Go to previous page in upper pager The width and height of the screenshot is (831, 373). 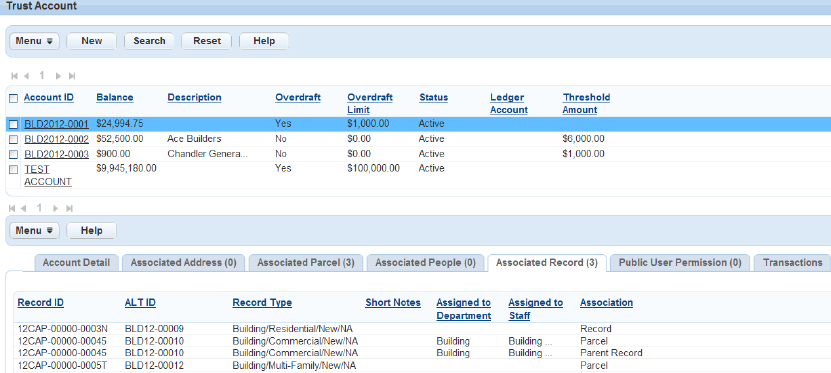pyautogui.click(x=26, y=76)
